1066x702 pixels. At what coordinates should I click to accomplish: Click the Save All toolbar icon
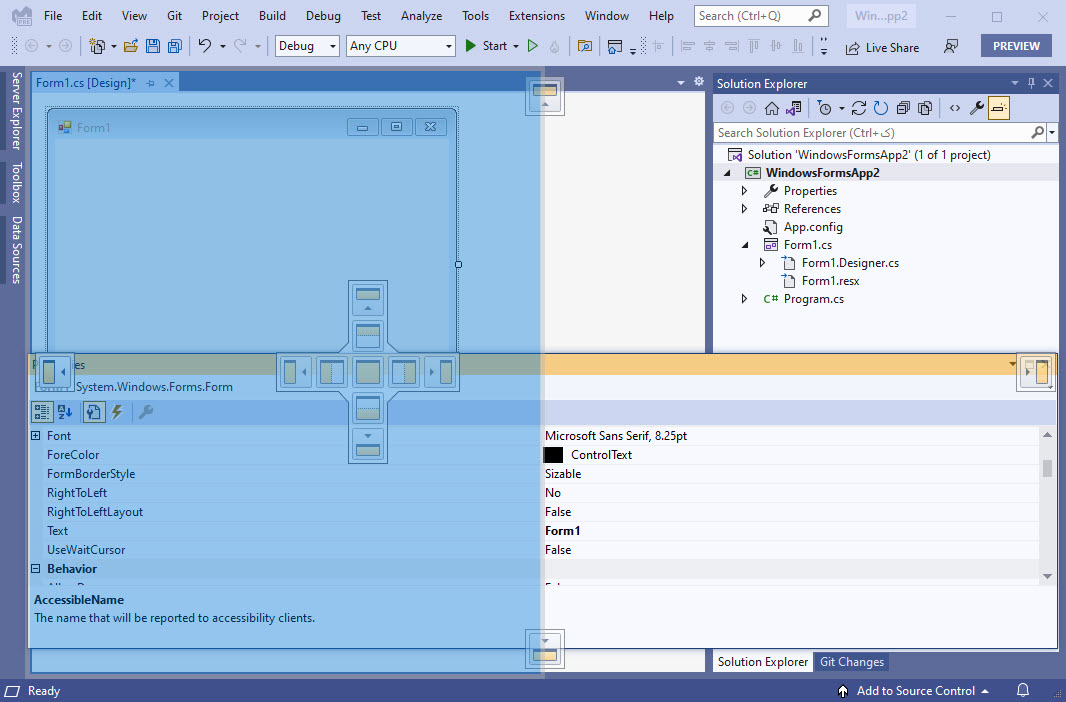175,46
